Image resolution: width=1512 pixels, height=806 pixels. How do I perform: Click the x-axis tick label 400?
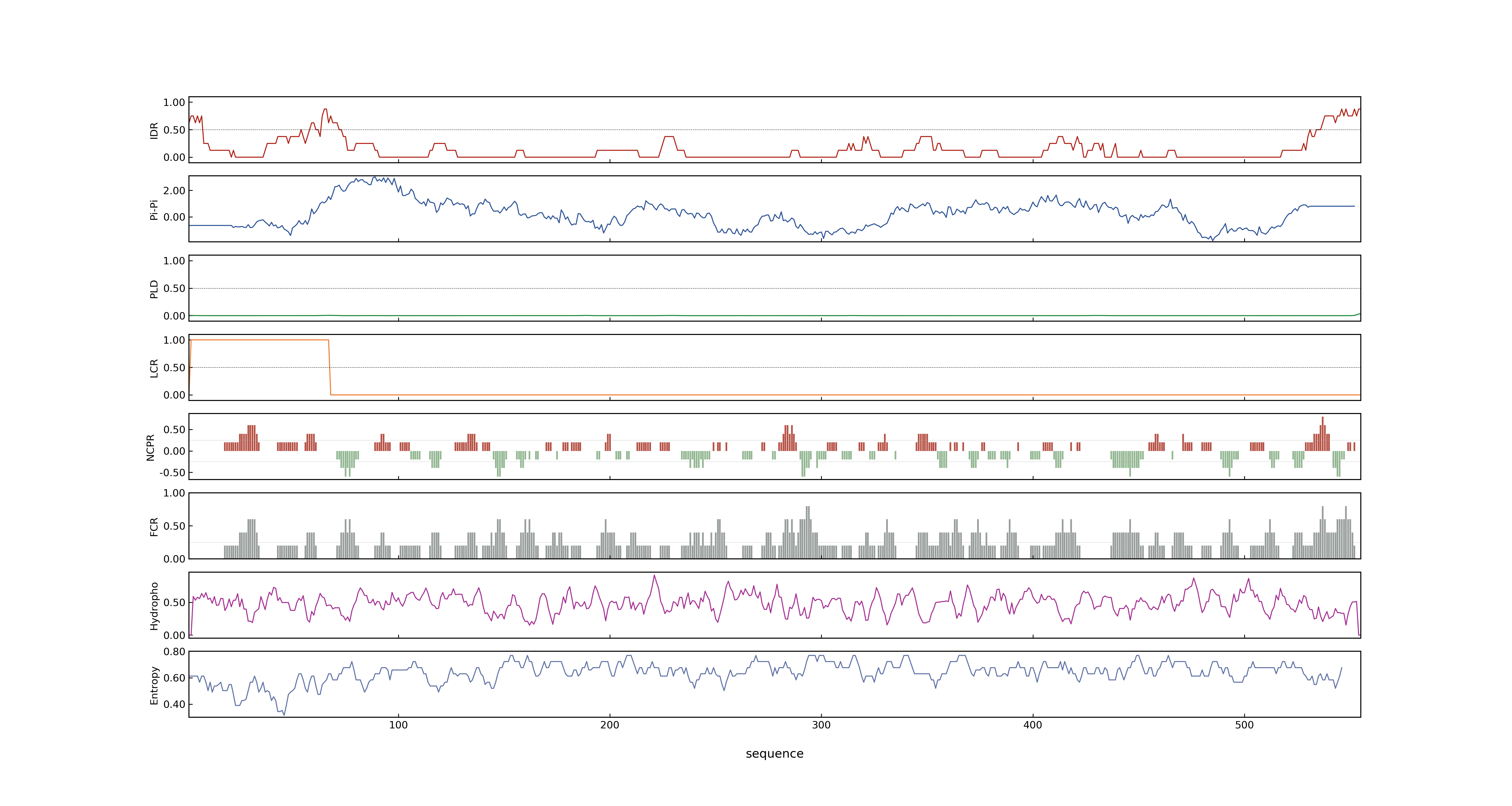coord(1033,725)
